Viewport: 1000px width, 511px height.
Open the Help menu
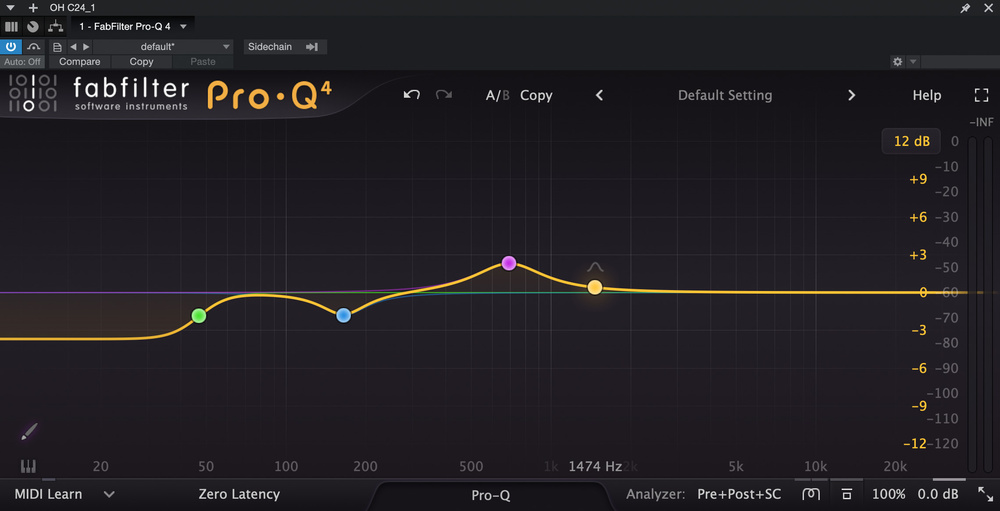926,95
